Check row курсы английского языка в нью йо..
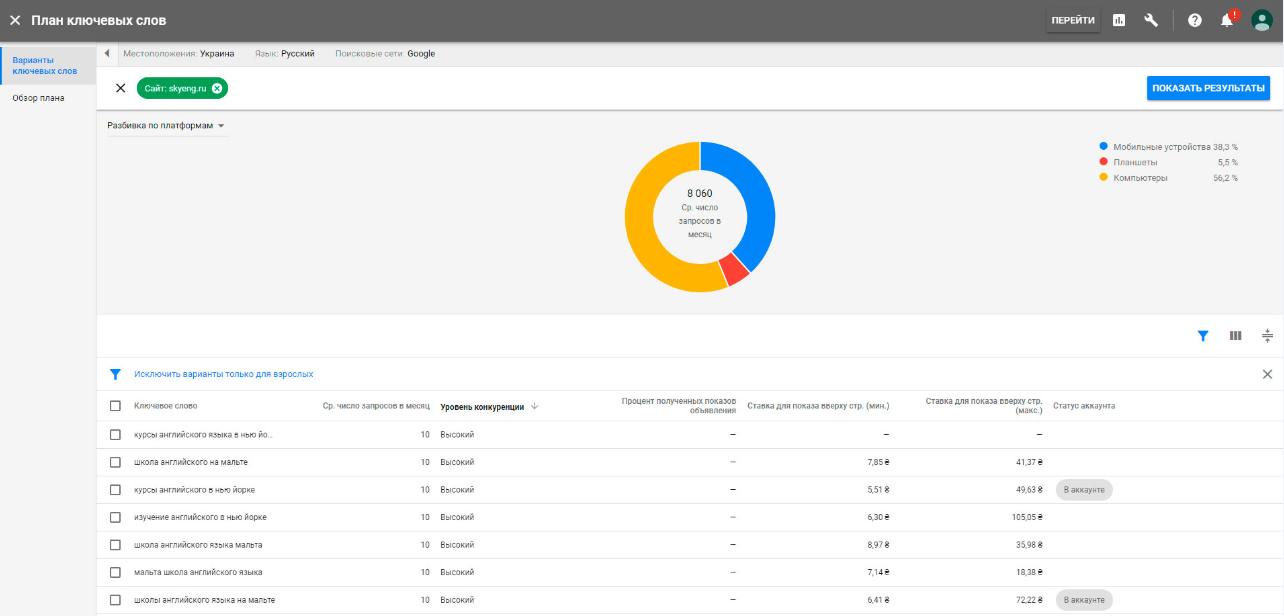 point(115,435)
